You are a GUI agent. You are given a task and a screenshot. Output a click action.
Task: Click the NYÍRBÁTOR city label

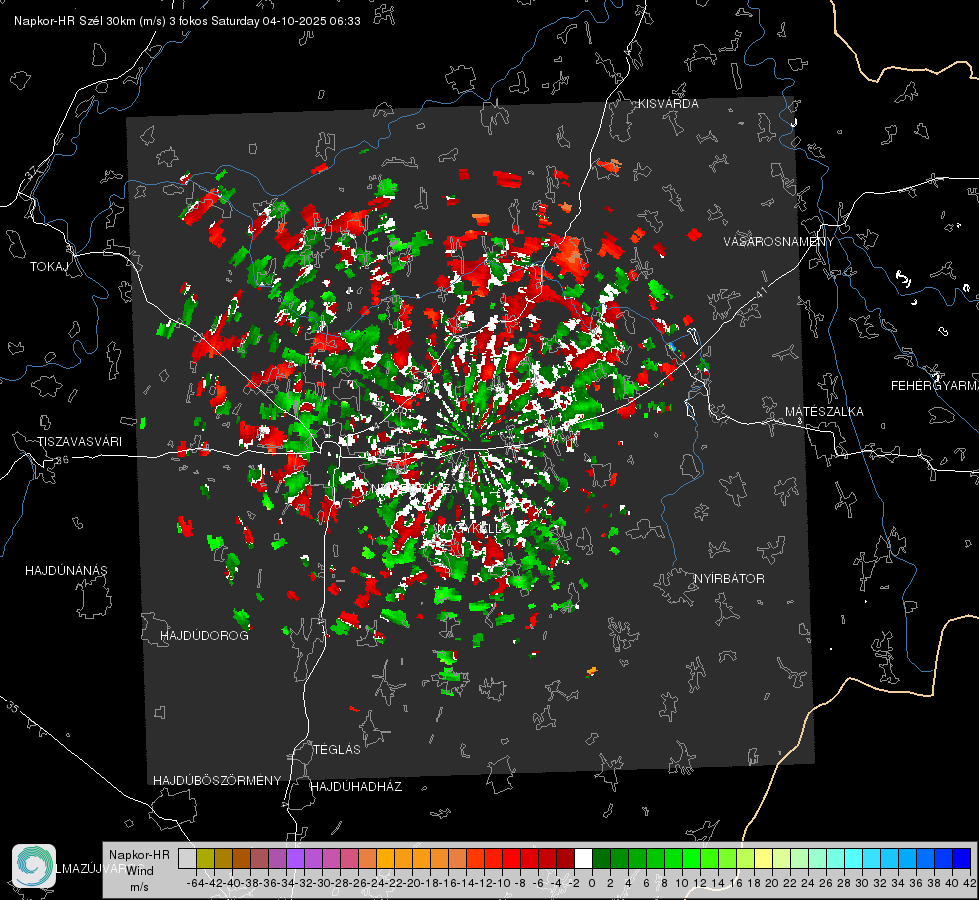click(729, 579)
